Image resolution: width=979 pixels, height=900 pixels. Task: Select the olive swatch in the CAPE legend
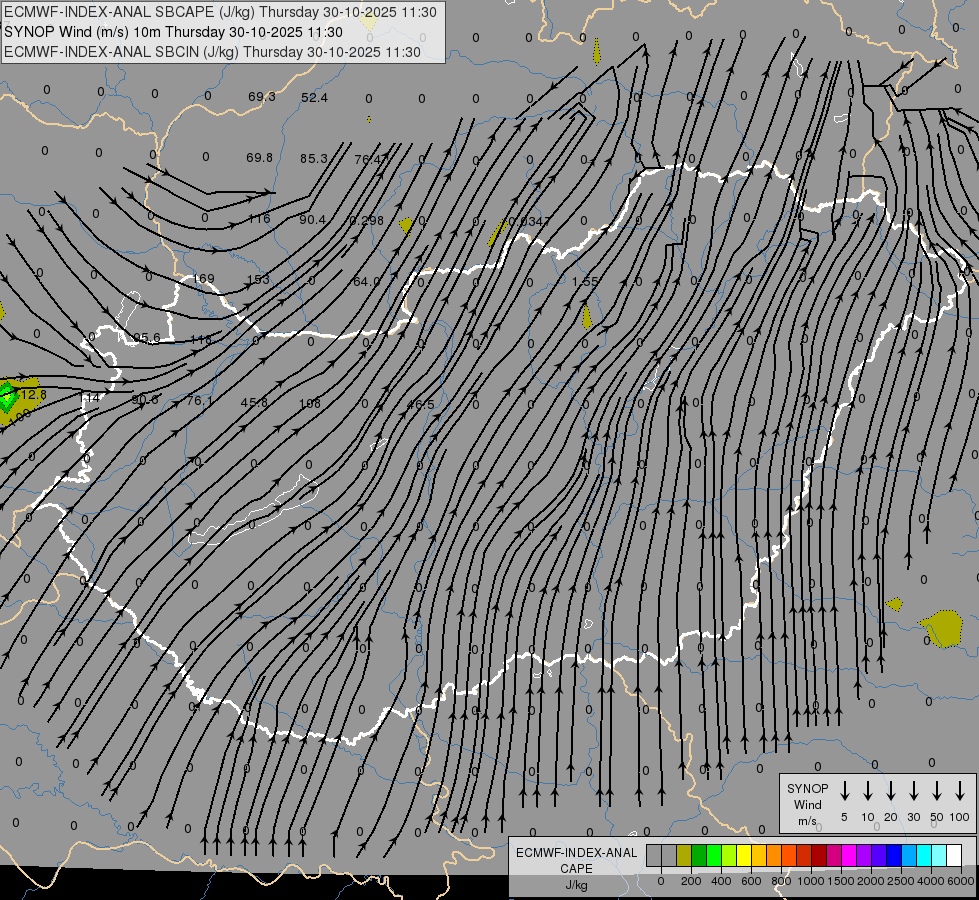click(684, 856)
